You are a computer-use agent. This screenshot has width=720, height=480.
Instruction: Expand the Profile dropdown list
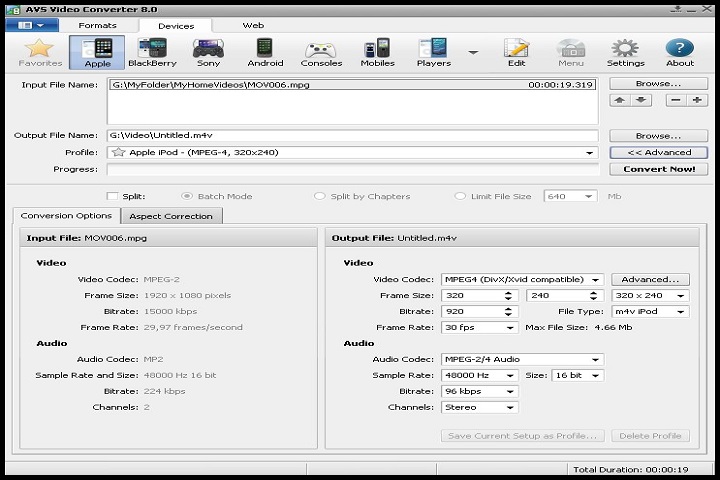[589, 152]
